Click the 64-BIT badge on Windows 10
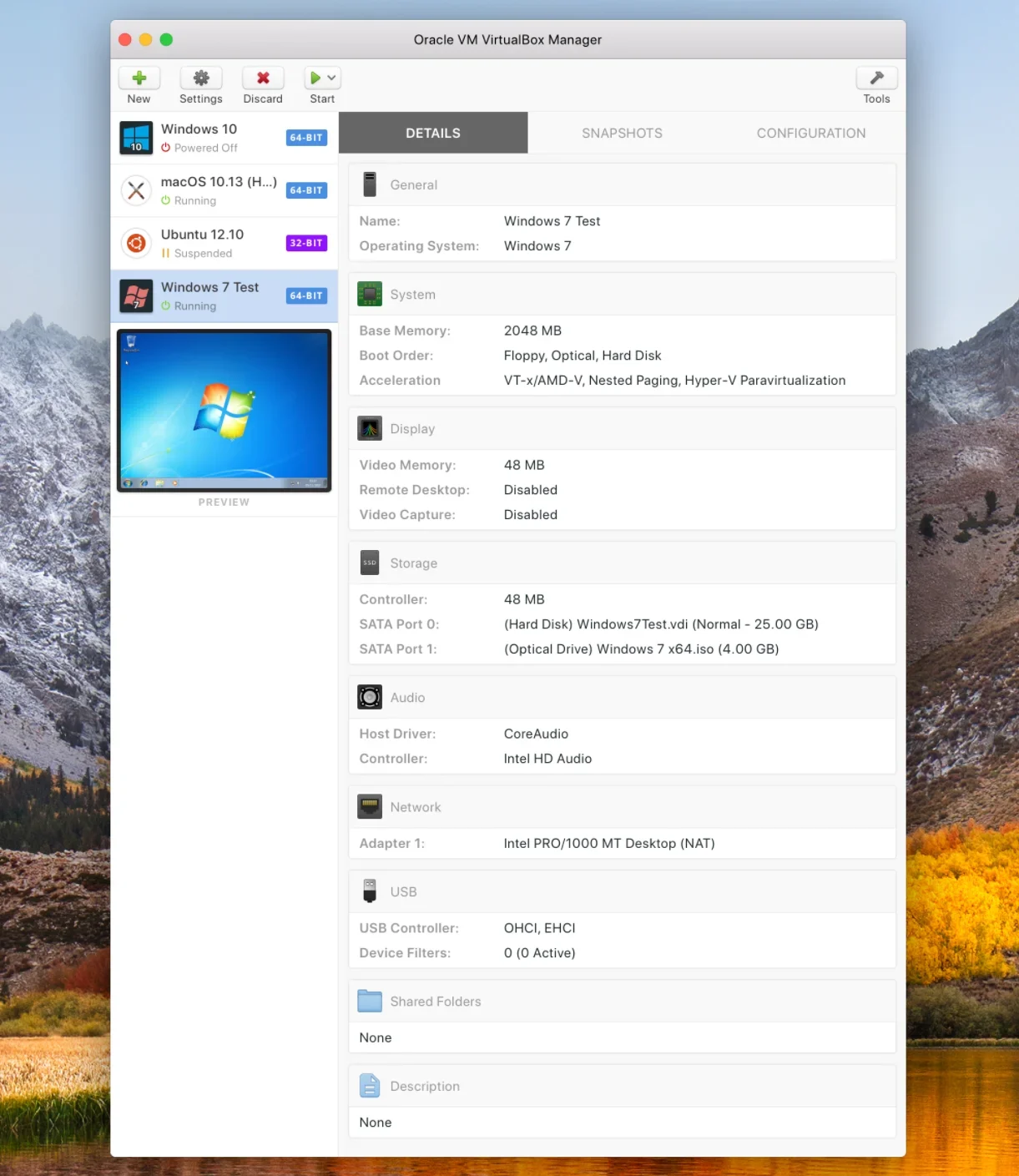Image resolution: width=1019 pixels, height=1176 pixels. click(306, 138)
